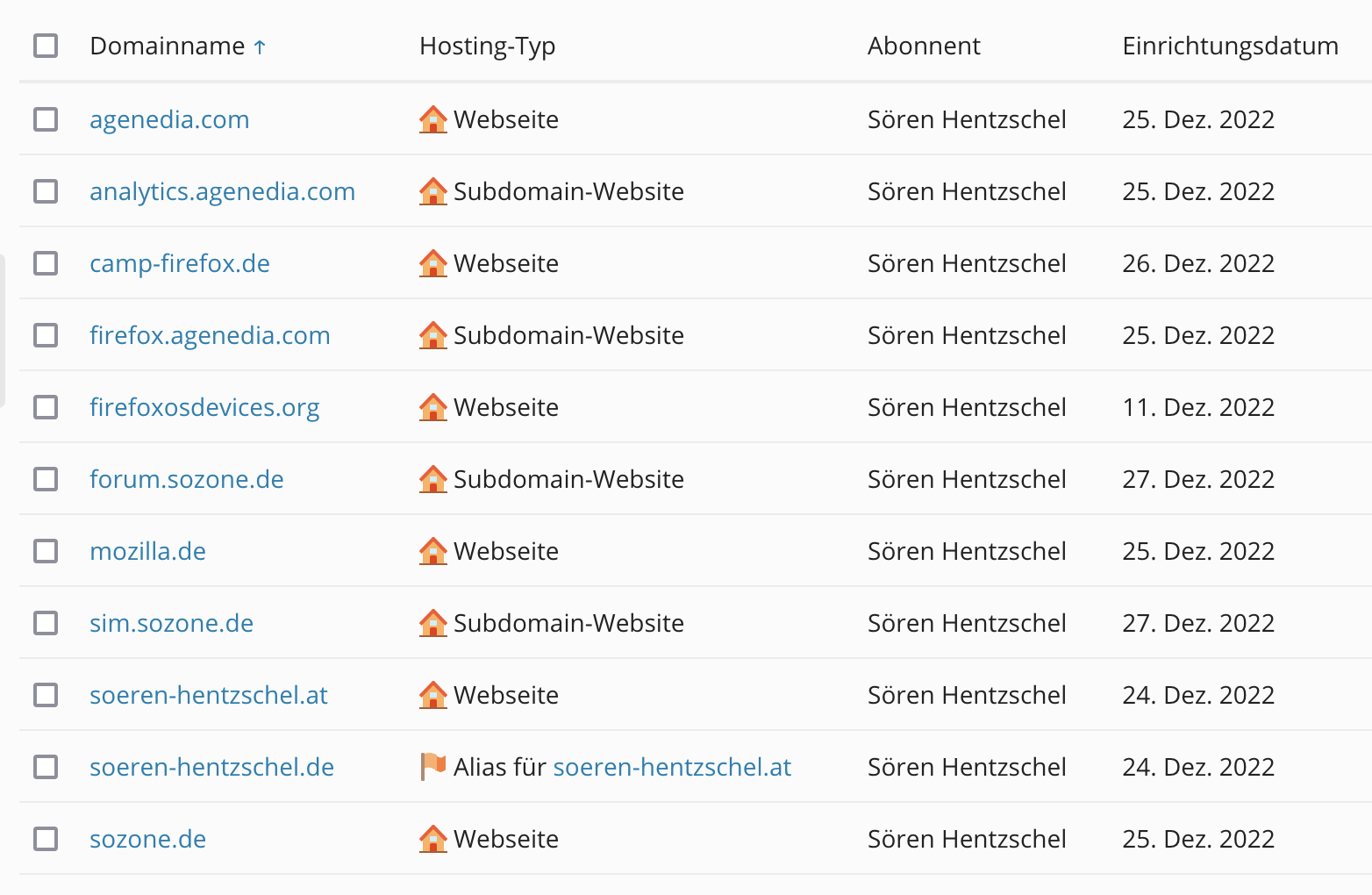Click the house icon in the sozone.de row
This screenshot has height=895, width=1372.
coord(433,839)
